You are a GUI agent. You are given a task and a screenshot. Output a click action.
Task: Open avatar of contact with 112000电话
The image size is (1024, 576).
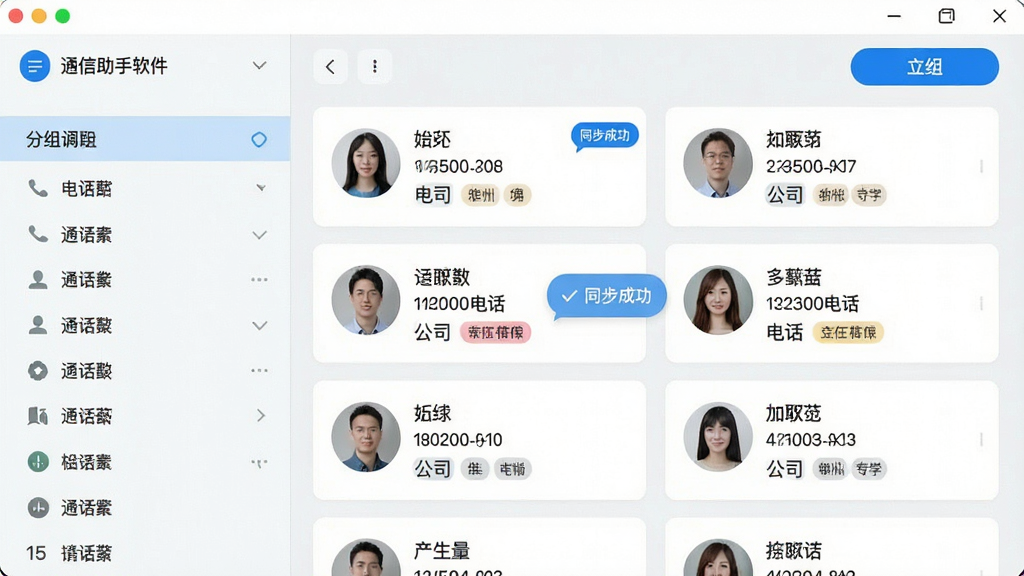coord(366,300)
